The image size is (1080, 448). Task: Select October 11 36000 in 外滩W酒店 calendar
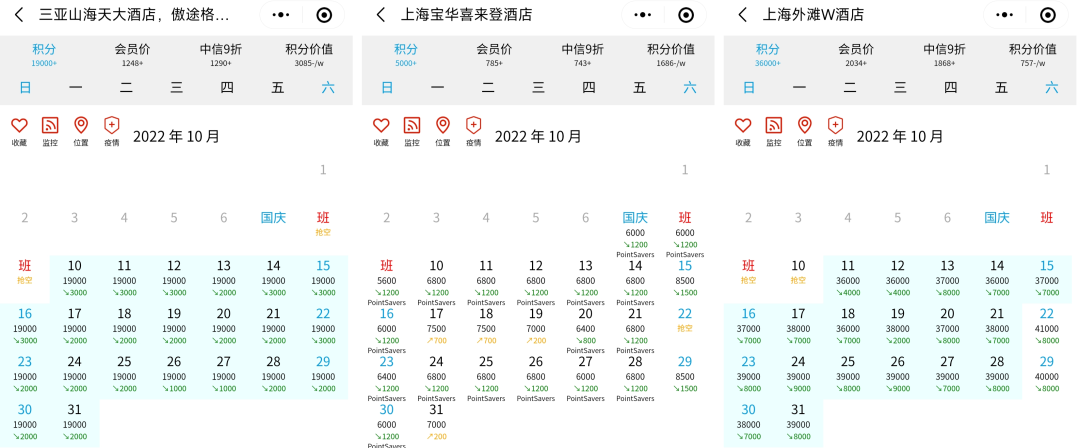[848, 279]
